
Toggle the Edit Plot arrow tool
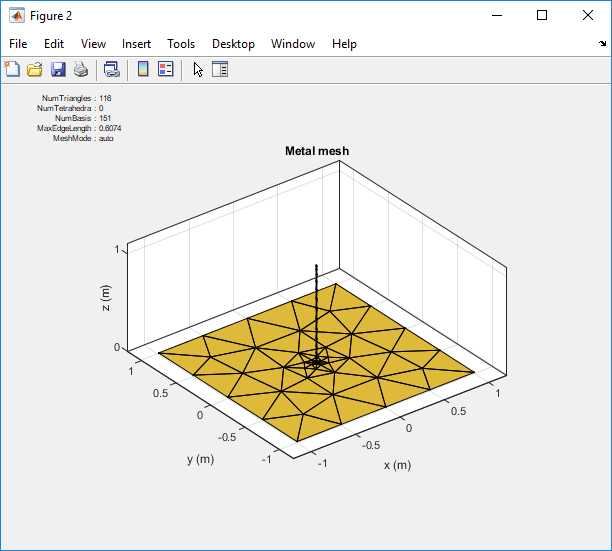click(198, 69)
